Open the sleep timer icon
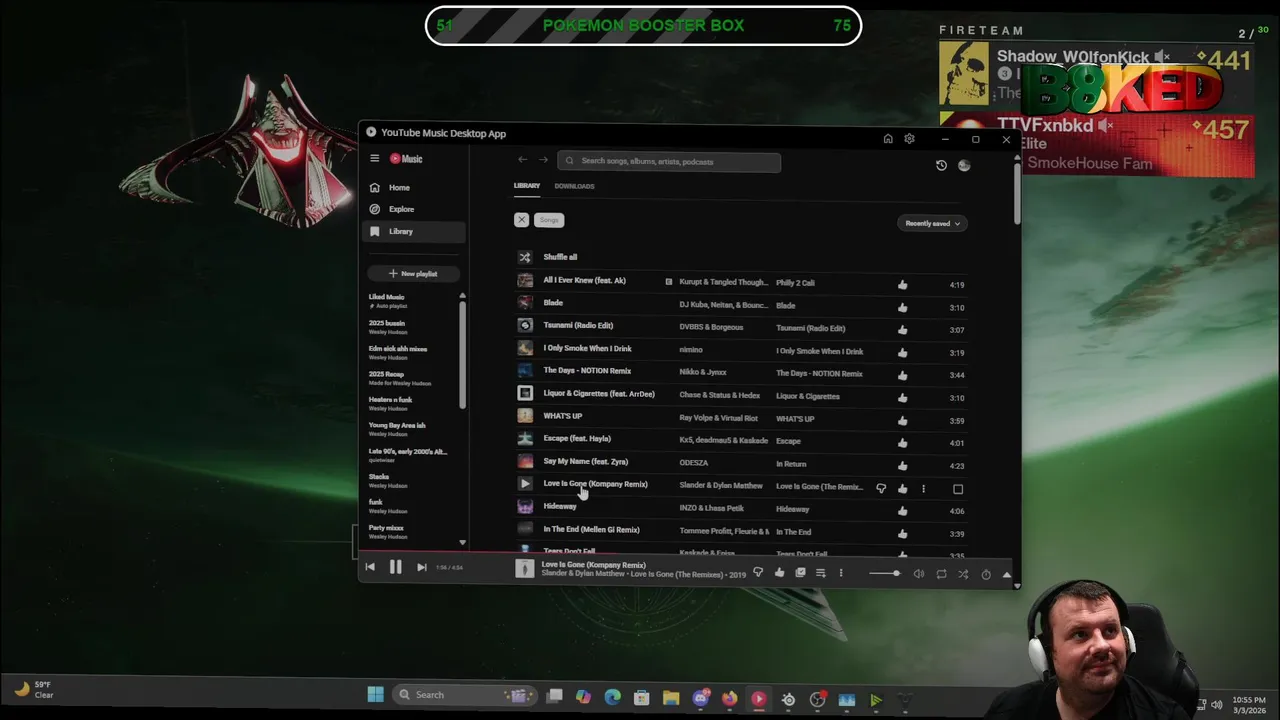The image size is (1280, 720). click(986, 574)
